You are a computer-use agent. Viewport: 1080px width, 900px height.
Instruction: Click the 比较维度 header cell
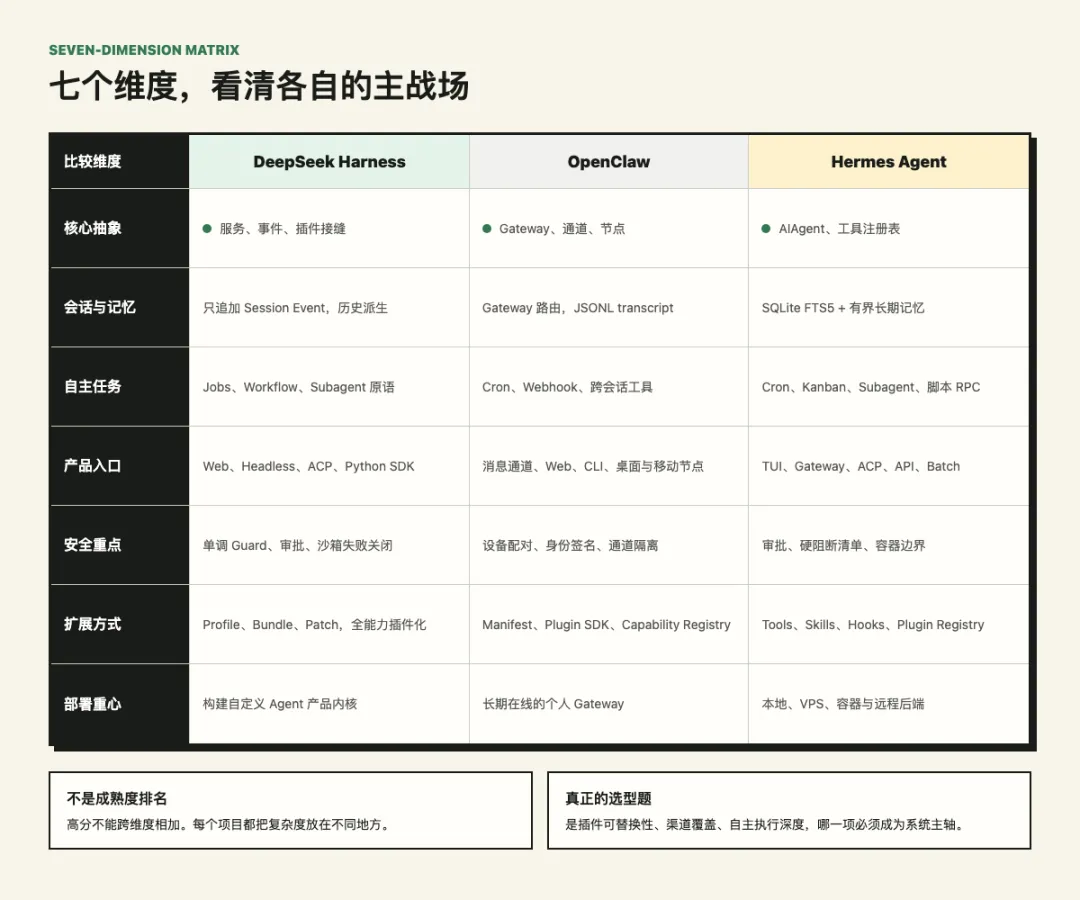coord(119,162)
